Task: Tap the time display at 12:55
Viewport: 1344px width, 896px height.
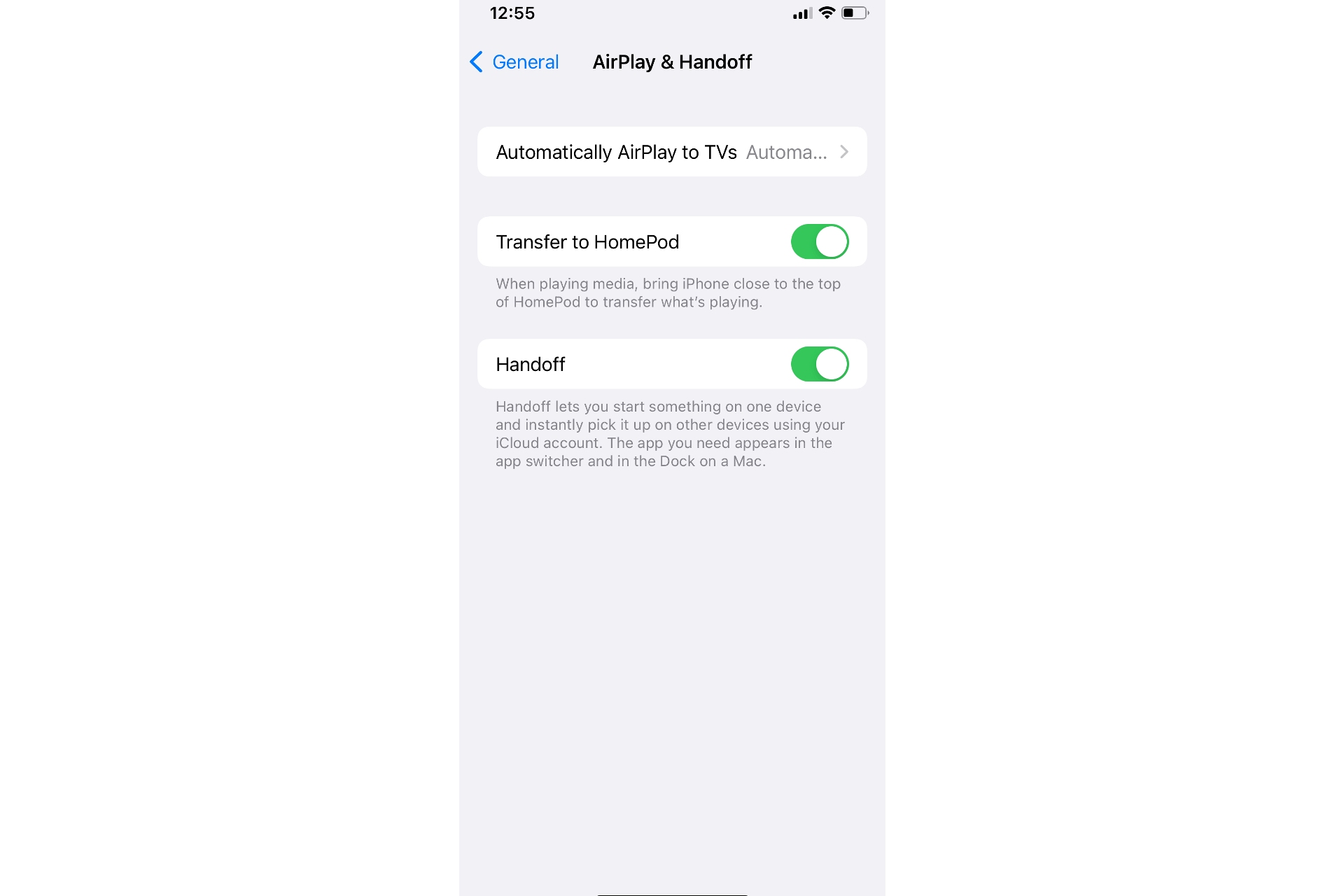Action: point(512,14)
